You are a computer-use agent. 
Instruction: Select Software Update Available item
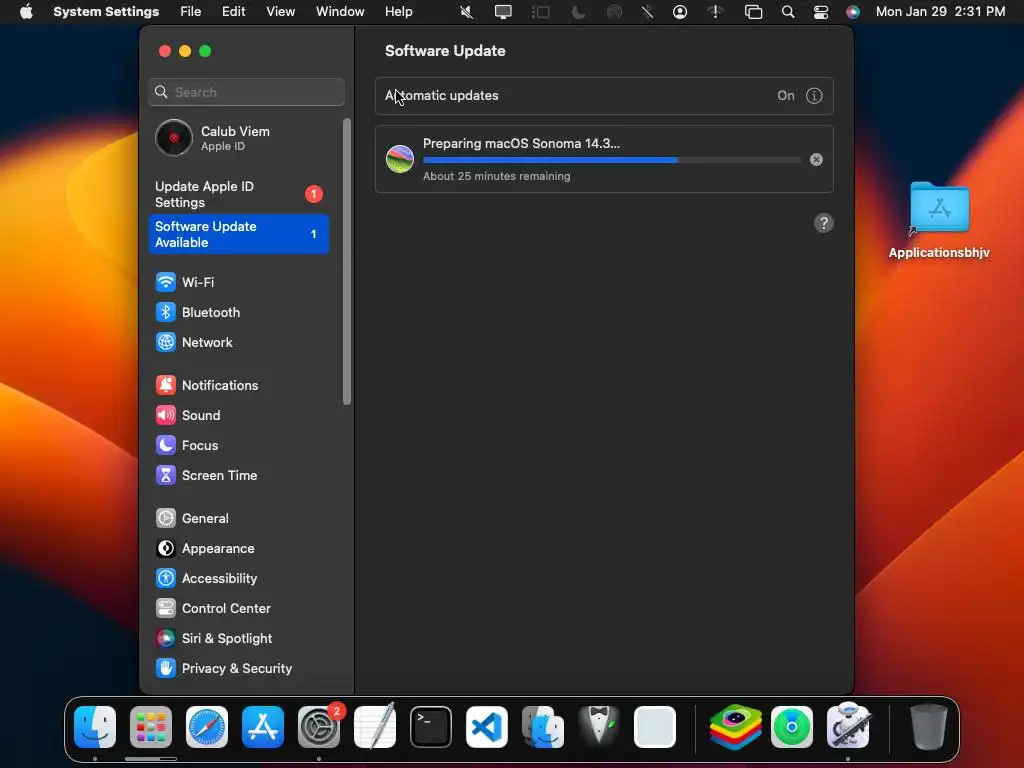pyautogui.click(x=238, y=234)
